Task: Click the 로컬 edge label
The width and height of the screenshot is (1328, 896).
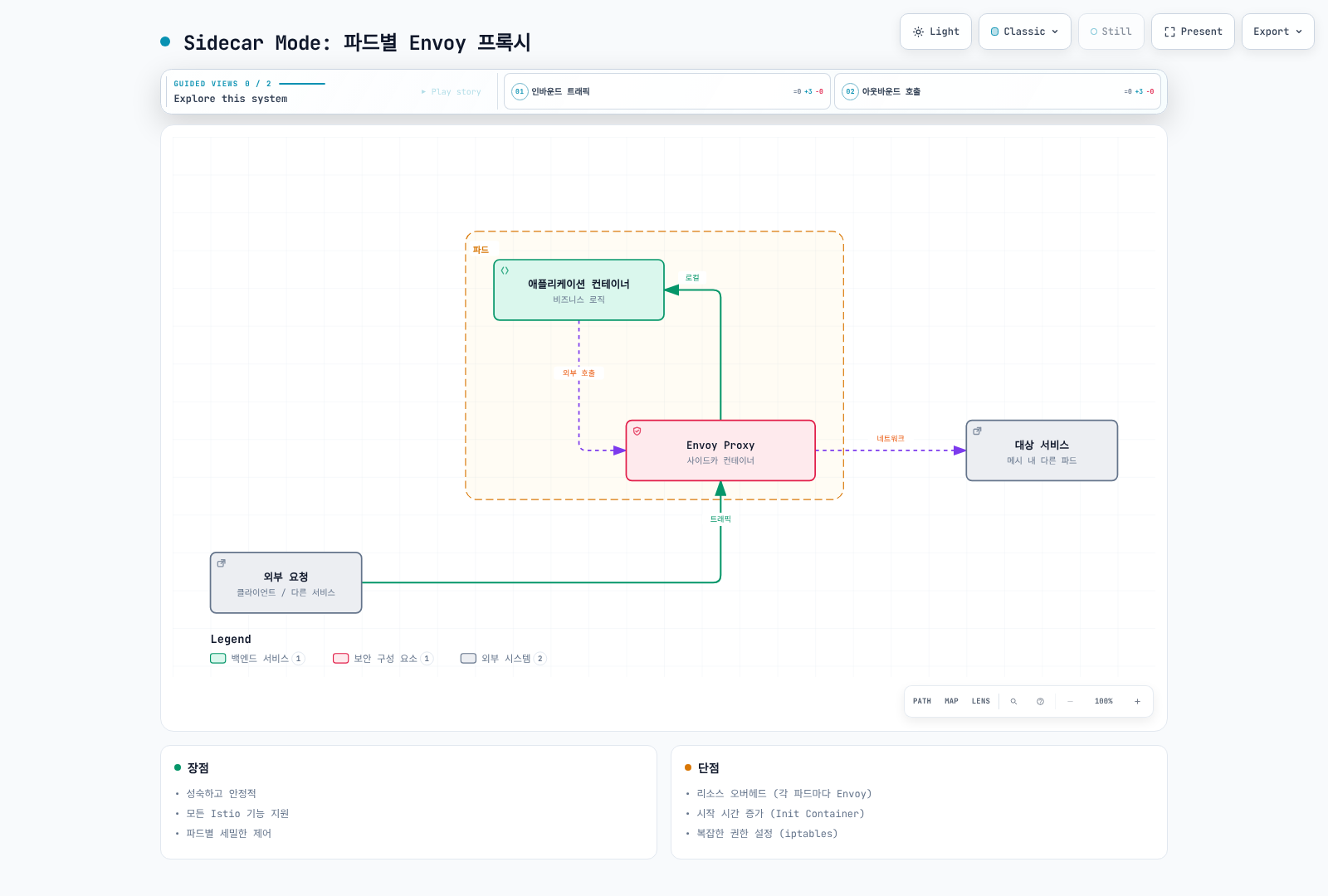Action: pyautogui.click(x=692, y=278)
